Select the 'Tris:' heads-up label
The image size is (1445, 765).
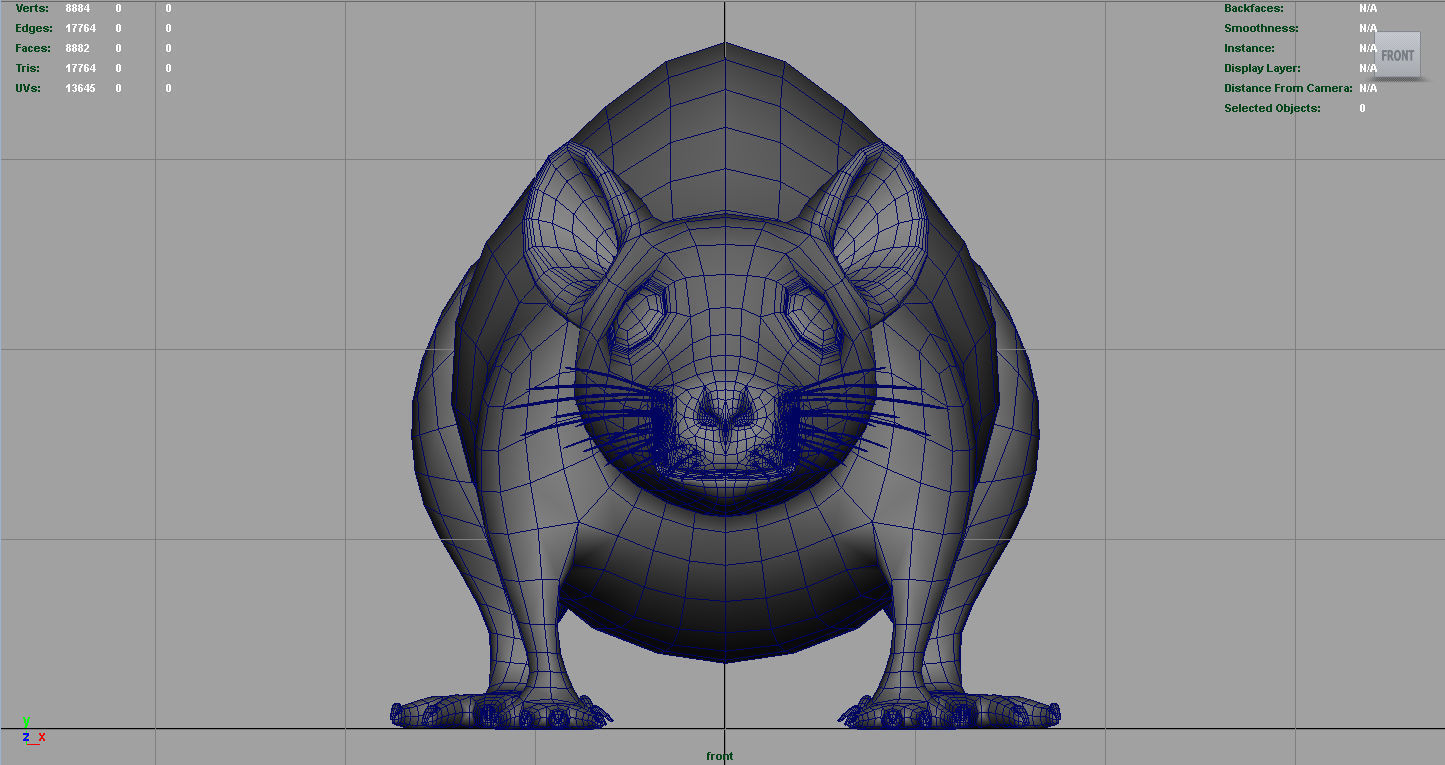pyautogui.click(x=28, y=68)
